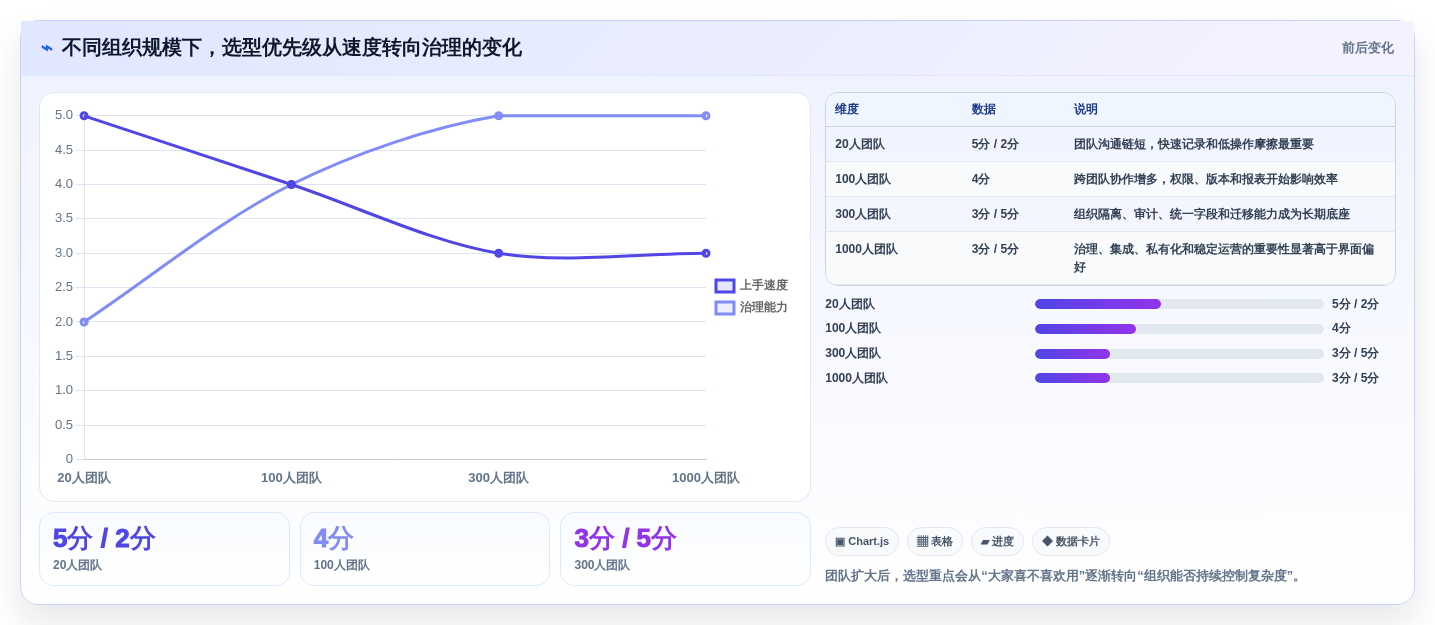Click the 说明 column header
The height and width of the screenshot is (625, 1435).
[x=1086, y=110]
